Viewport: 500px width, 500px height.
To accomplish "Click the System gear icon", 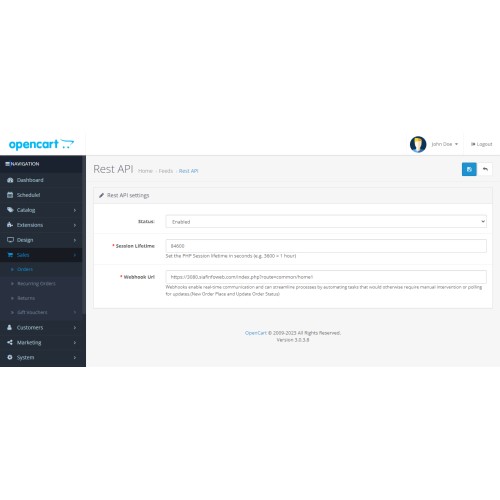I will pyautogui.click(x=10, y=357).
